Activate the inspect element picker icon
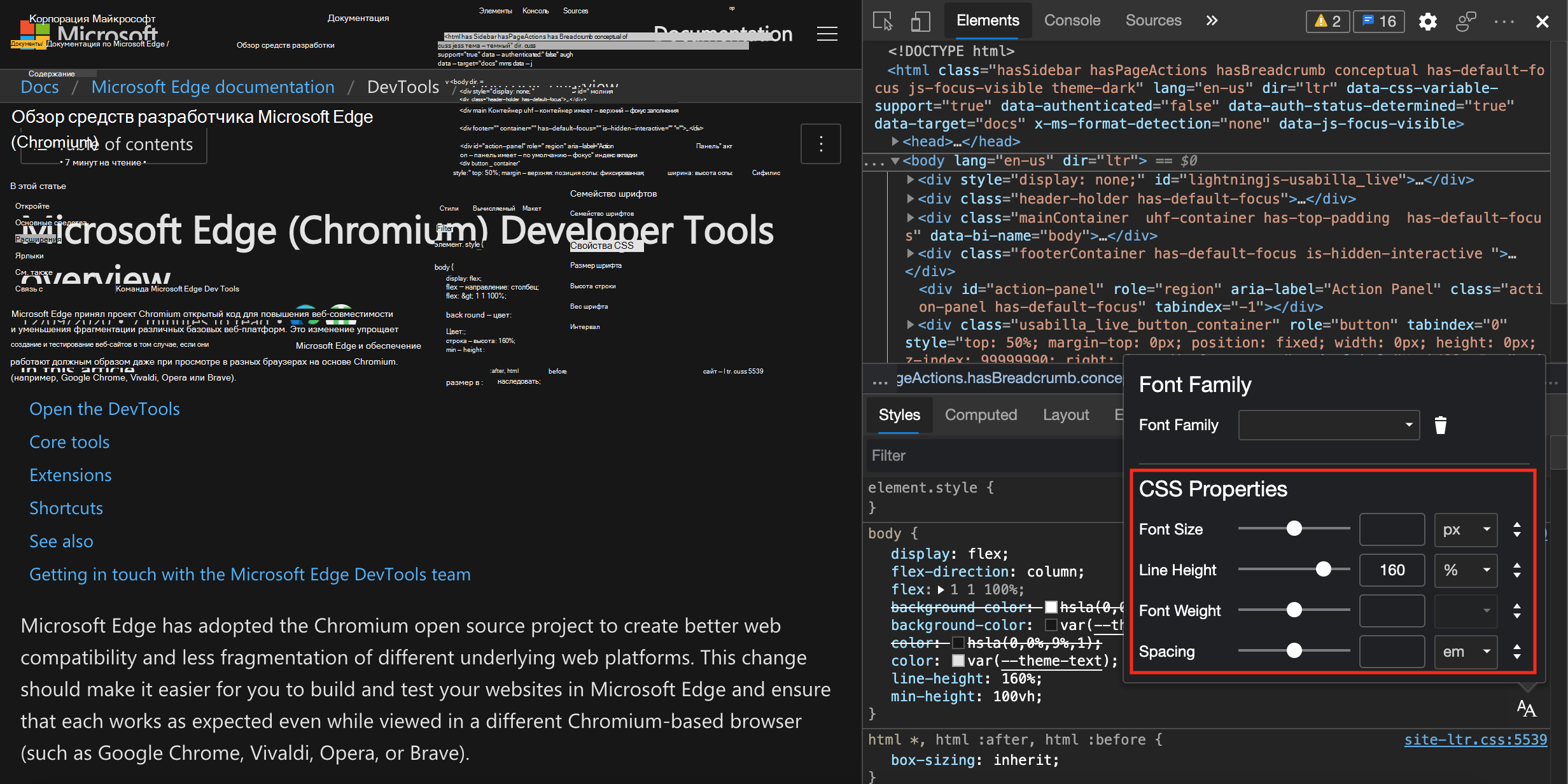 click(x=883, y=21)
